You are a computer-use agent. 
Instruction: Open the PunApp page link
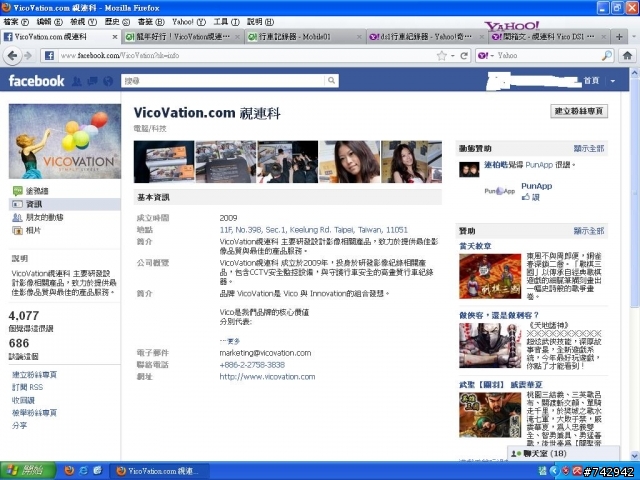[536, 186]
